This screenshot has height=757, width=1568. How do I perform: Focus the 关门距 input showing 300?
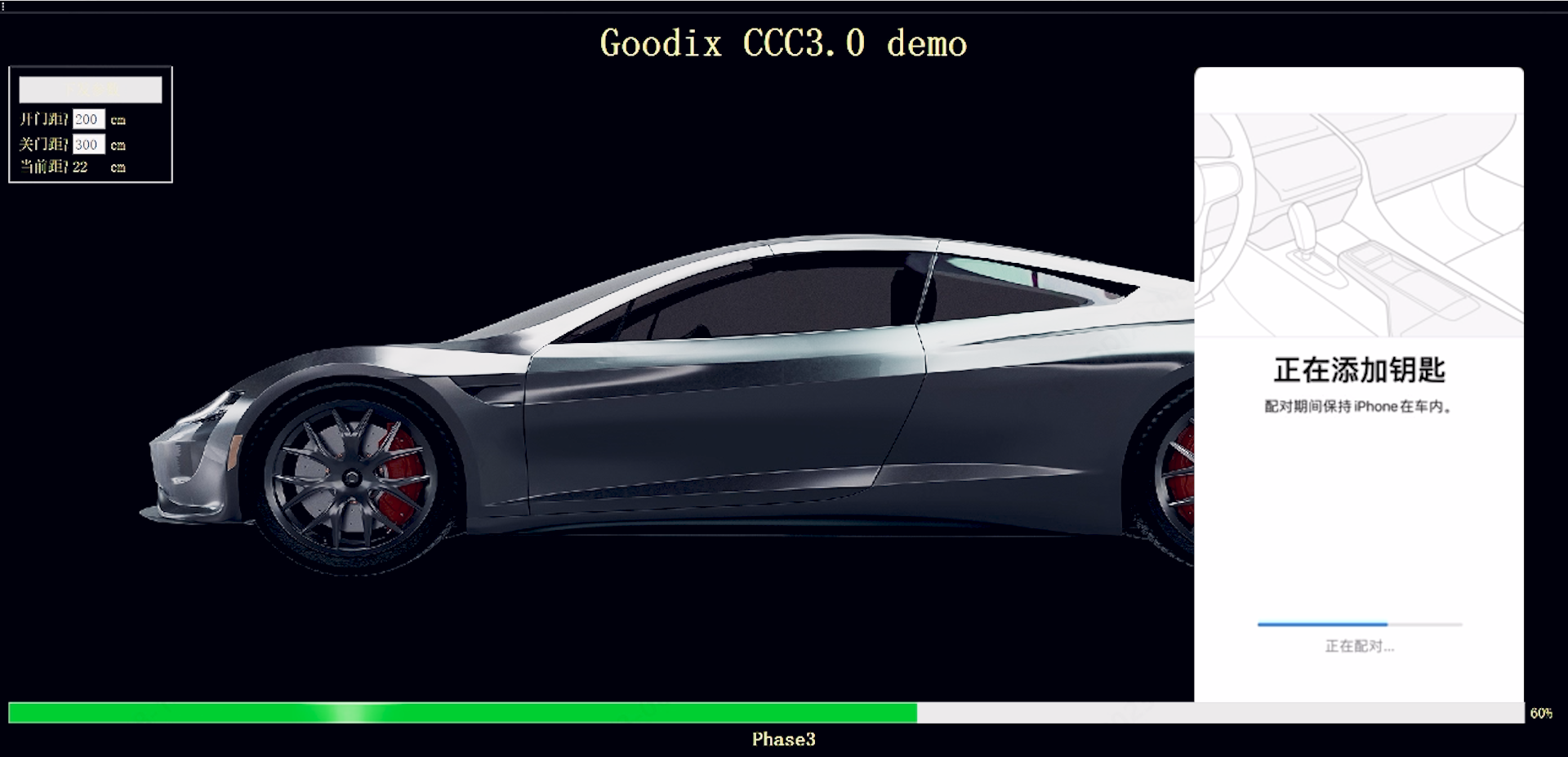[x=88, y=145]
